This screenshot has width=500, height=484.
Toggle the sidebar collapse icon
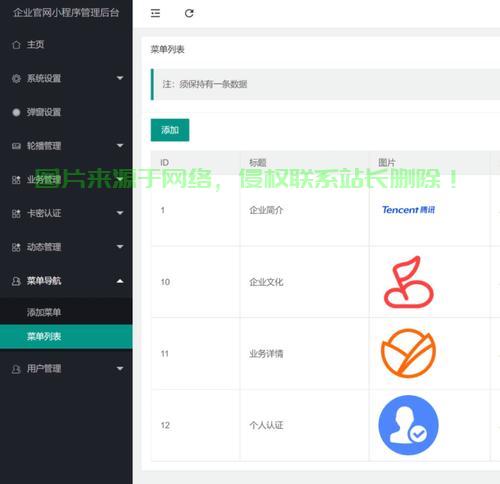pyautogui.click(x=155, y=13)
